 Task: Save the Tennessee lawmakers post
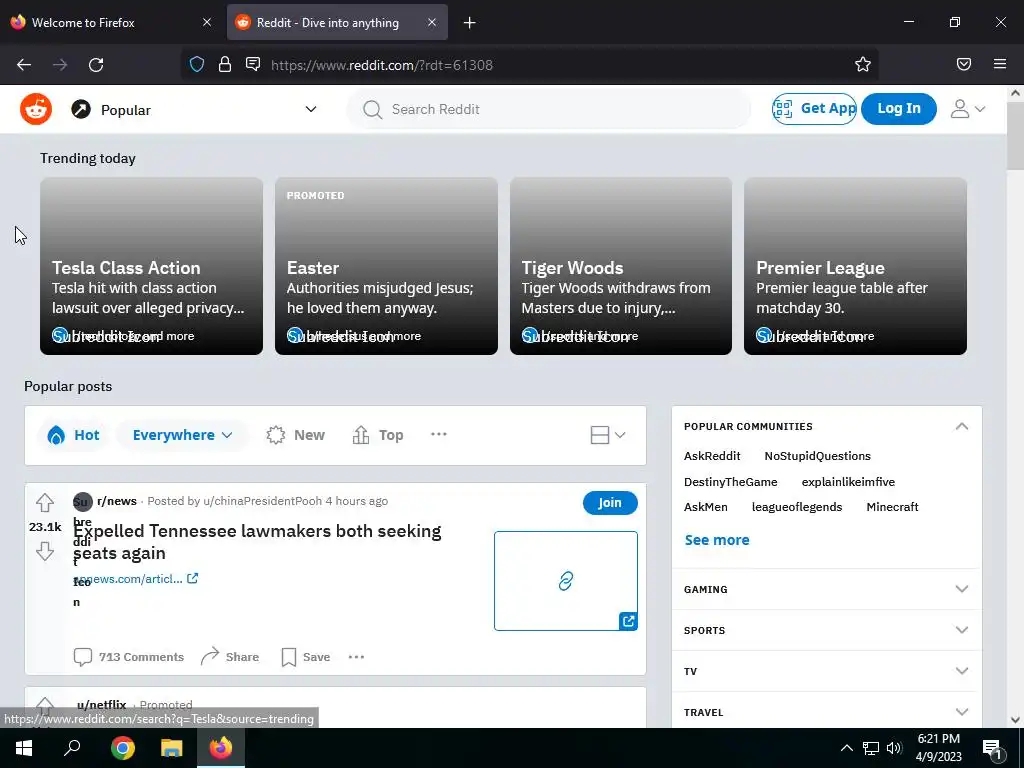pos(306,657)
